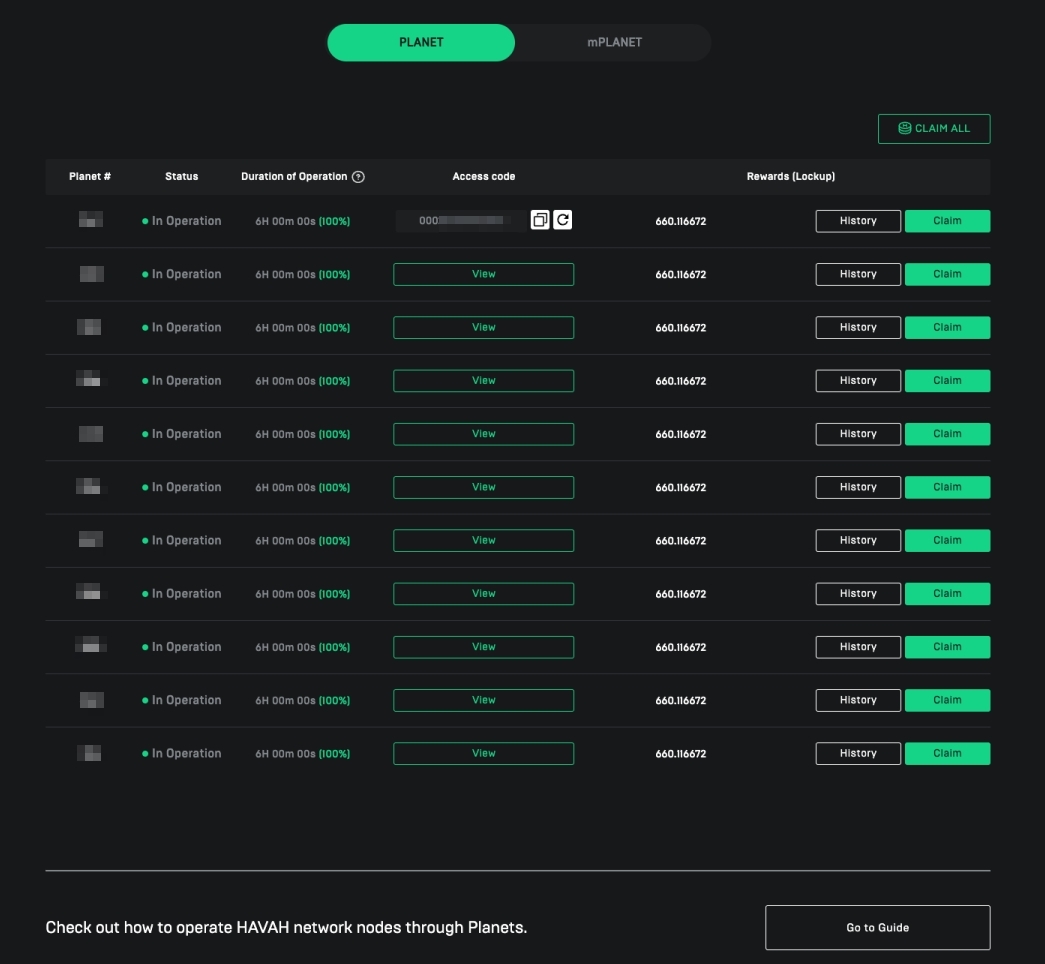Select the 660.116672 reward in the first row
Image resolution: width=1045 pixels, height=964 pixels.
(680, 221)
